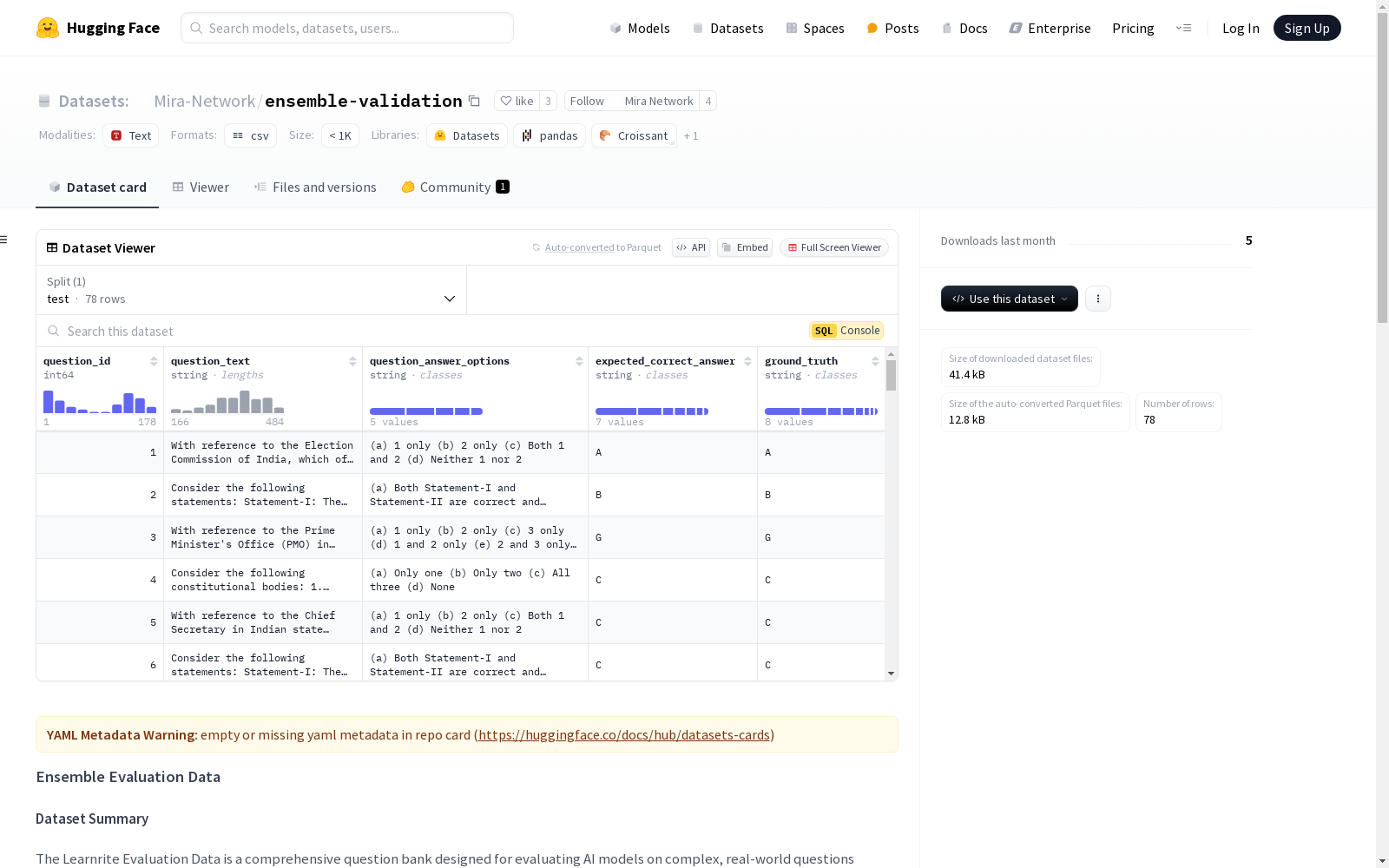Click the expected_correct_answer class distribution bar
Viewport: 1389px width, 868px height.
point(652,411)
